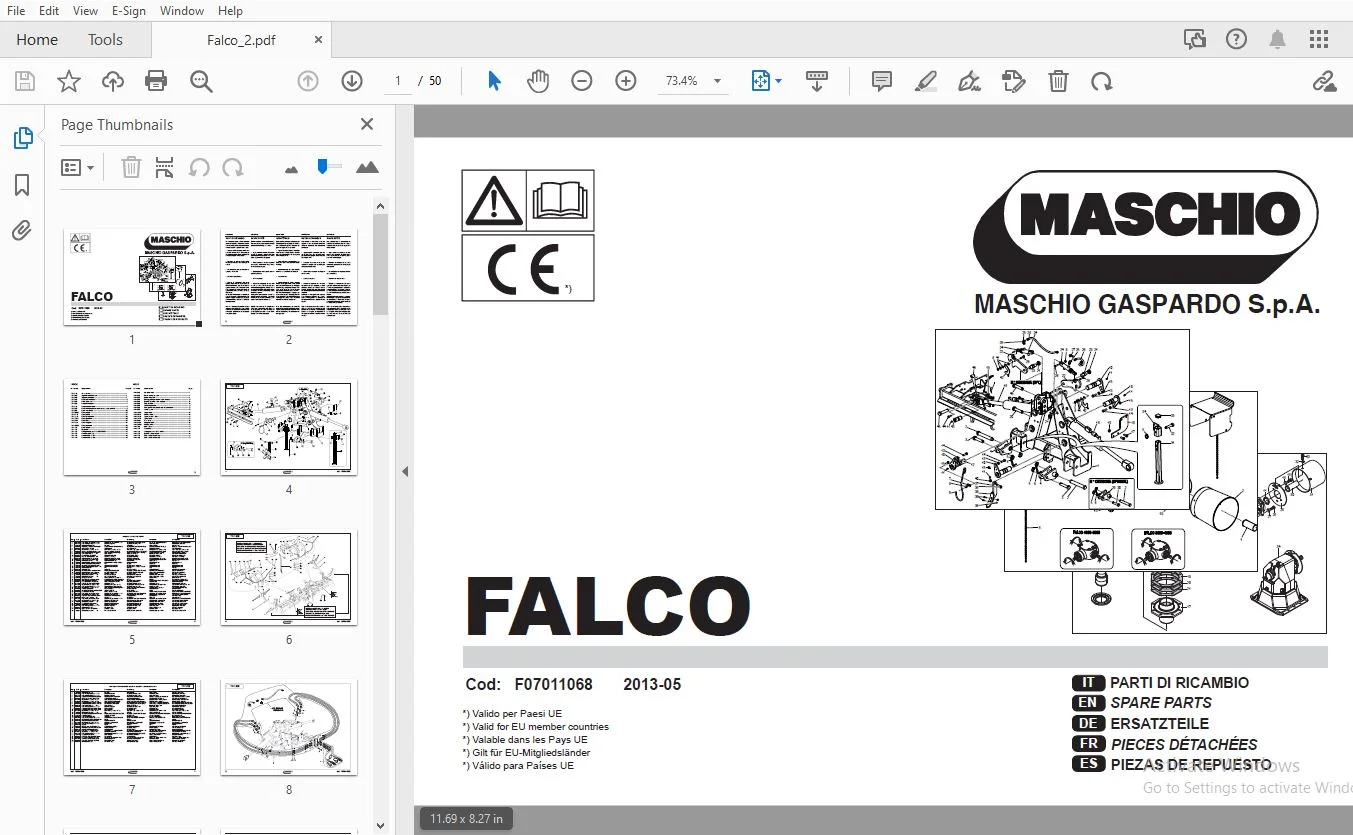
Task: Reduce thumbnail size with small mountain icon
Action: tap(291, 169)
